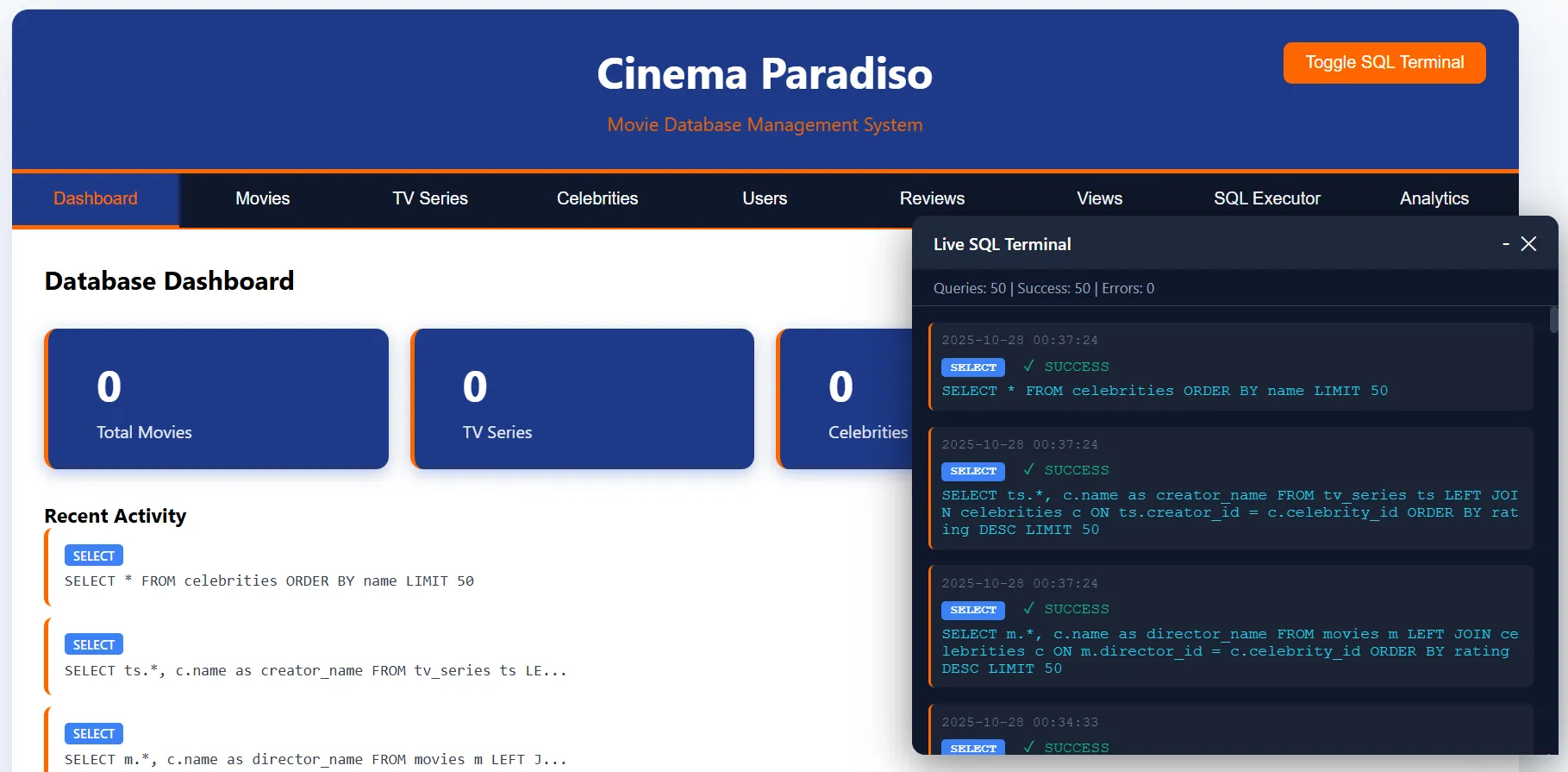
Task: Select the Users tab
Action: (765, 199)
